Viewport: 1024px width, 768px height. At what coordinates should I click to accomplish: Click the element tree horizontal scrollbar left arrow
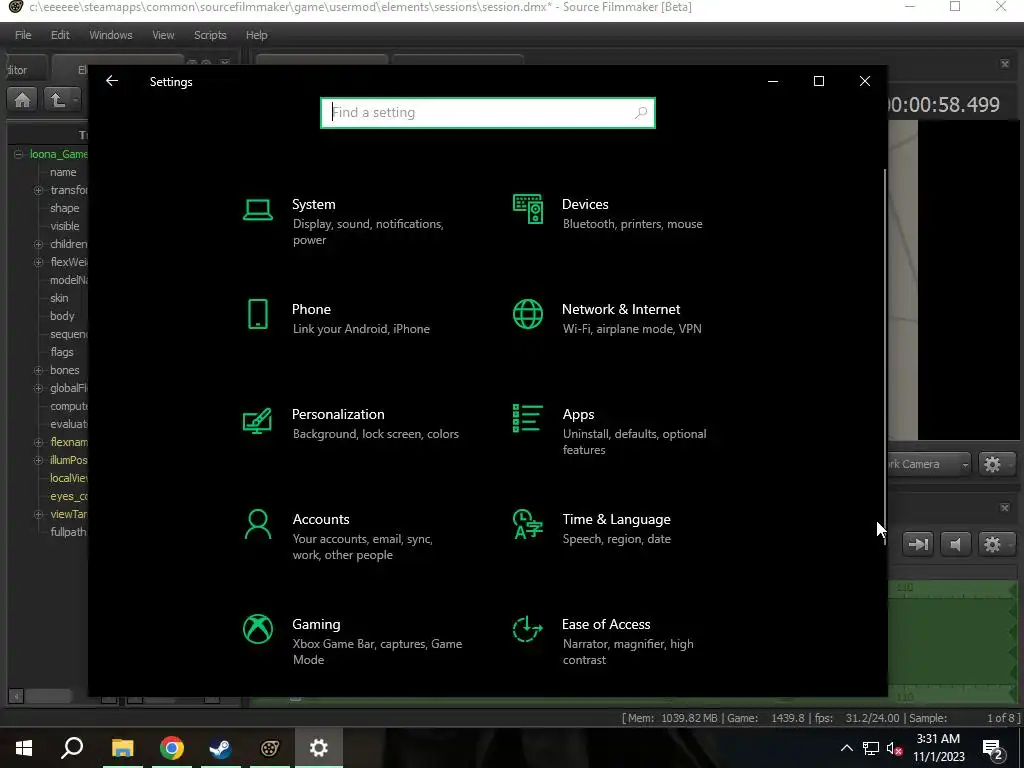pyautogui.click(x=16, y=696)
